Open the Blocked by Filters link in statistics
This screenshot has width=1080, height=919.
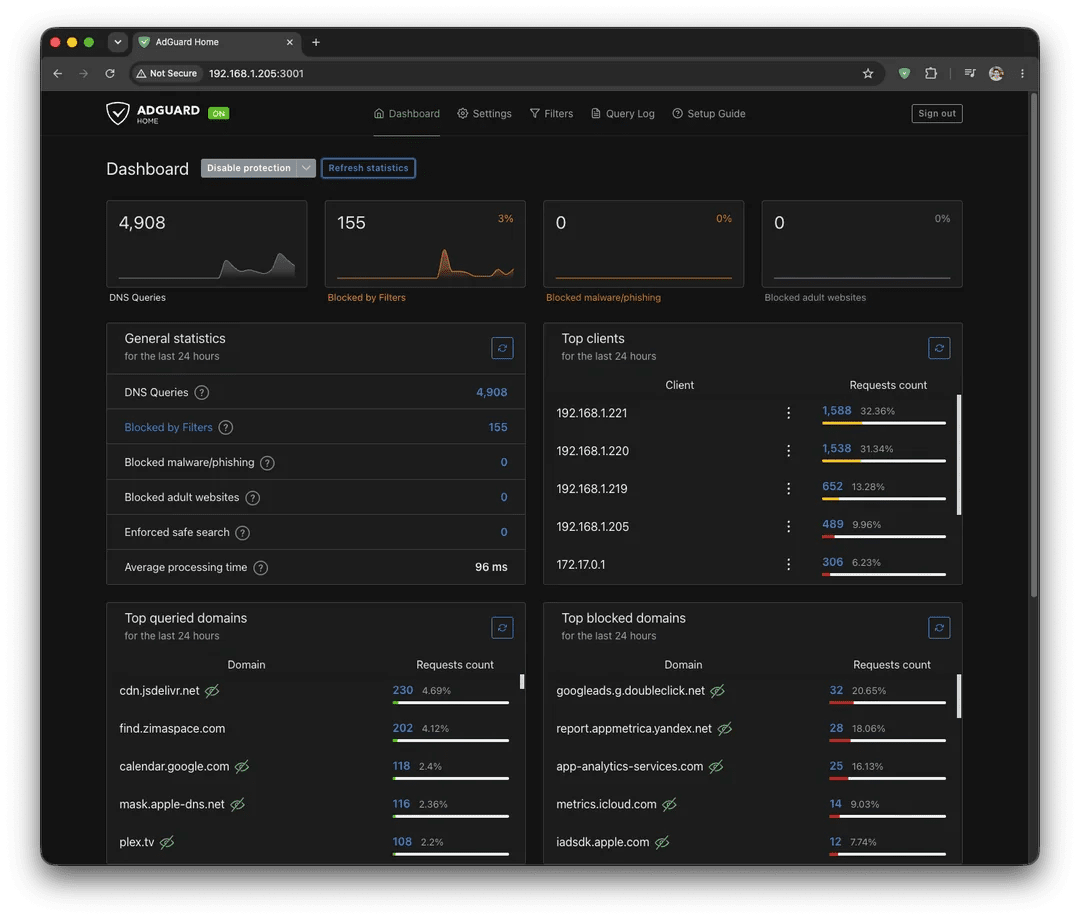pyautogui.click(x=168, y=428)
